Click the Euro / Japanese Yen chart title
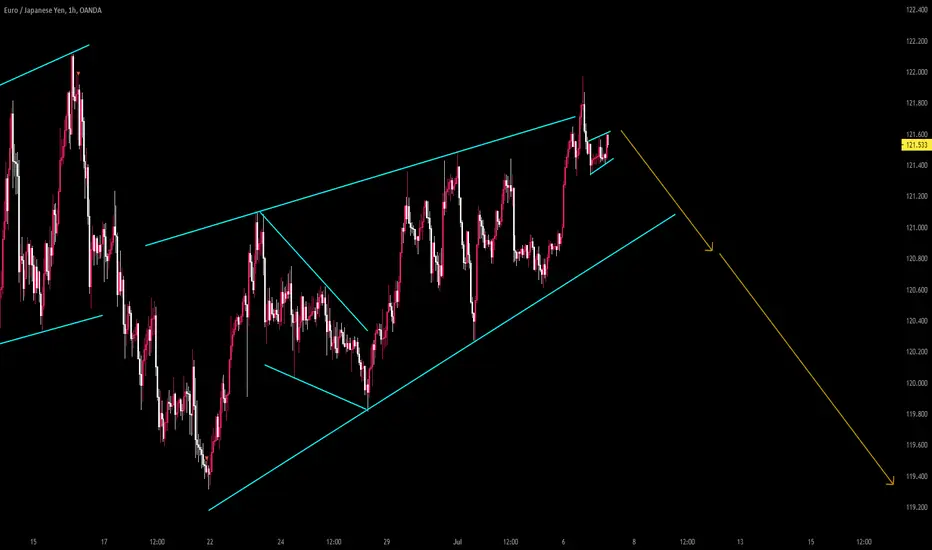The height and width of the screenshot is (550, 932). coord(52,10)
